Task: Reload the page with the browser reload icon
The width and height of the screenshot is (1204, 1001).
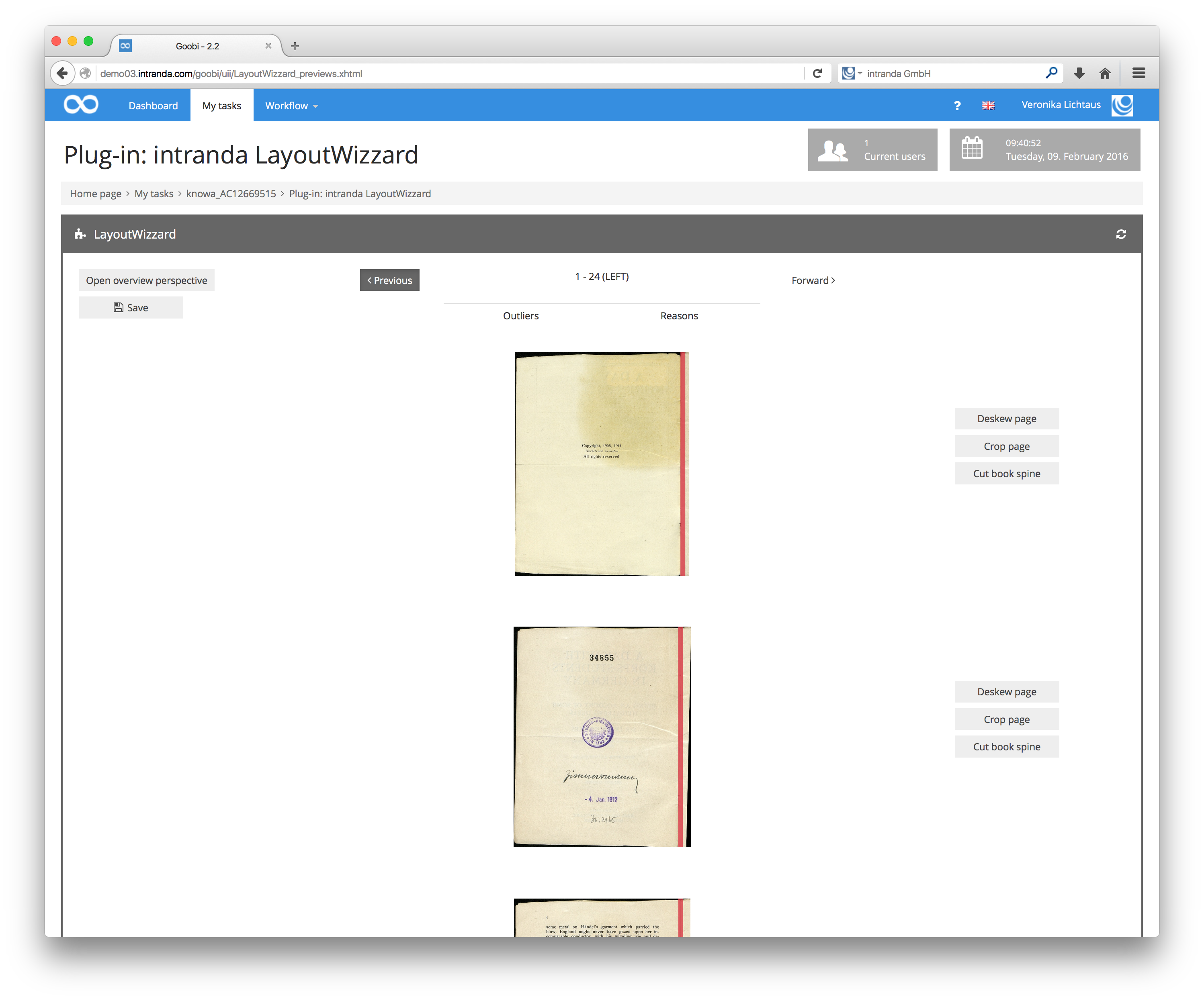Action: (817, 74)
